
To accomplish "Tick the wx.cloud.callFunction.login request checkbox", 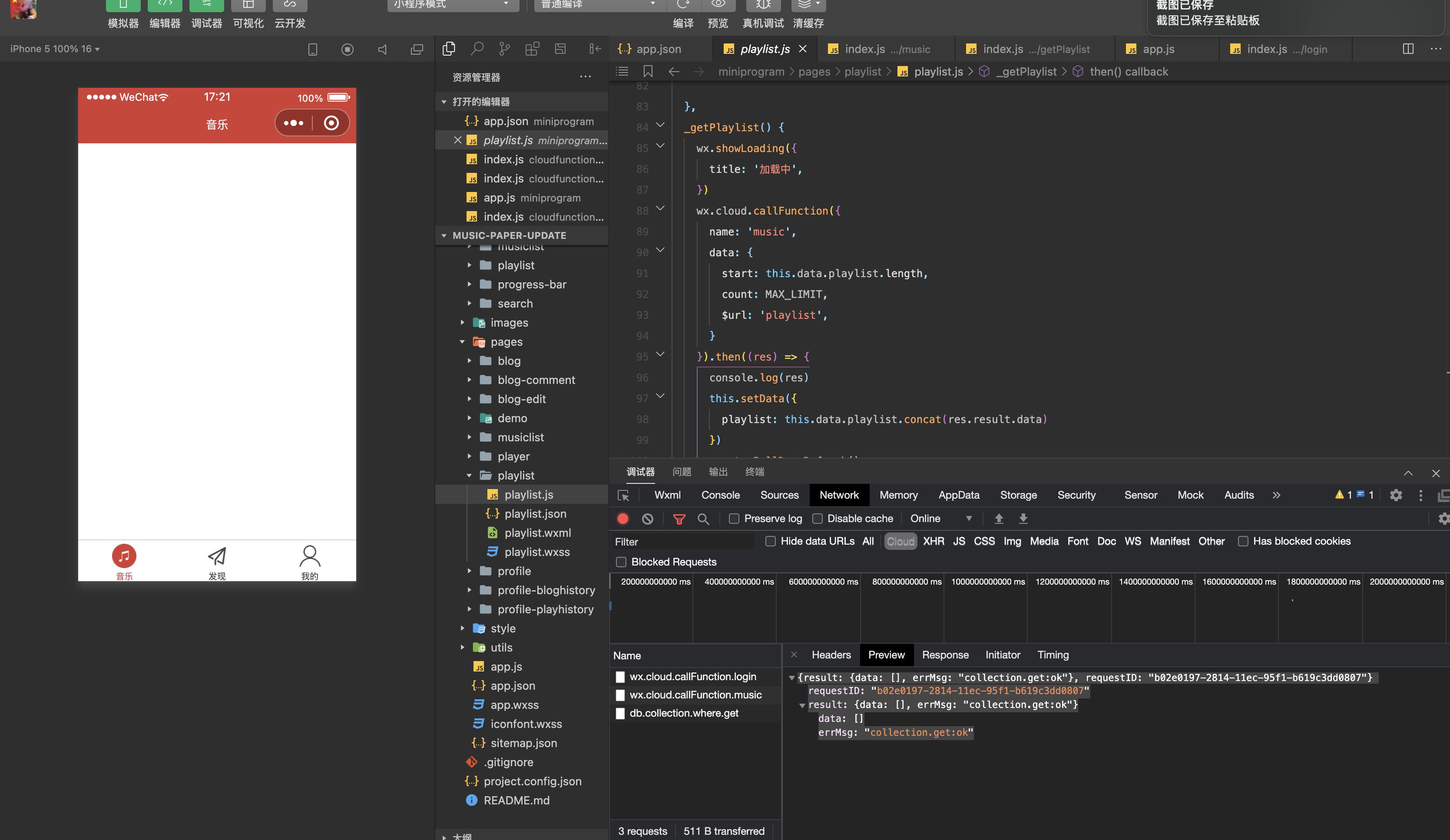I will 620,677.
